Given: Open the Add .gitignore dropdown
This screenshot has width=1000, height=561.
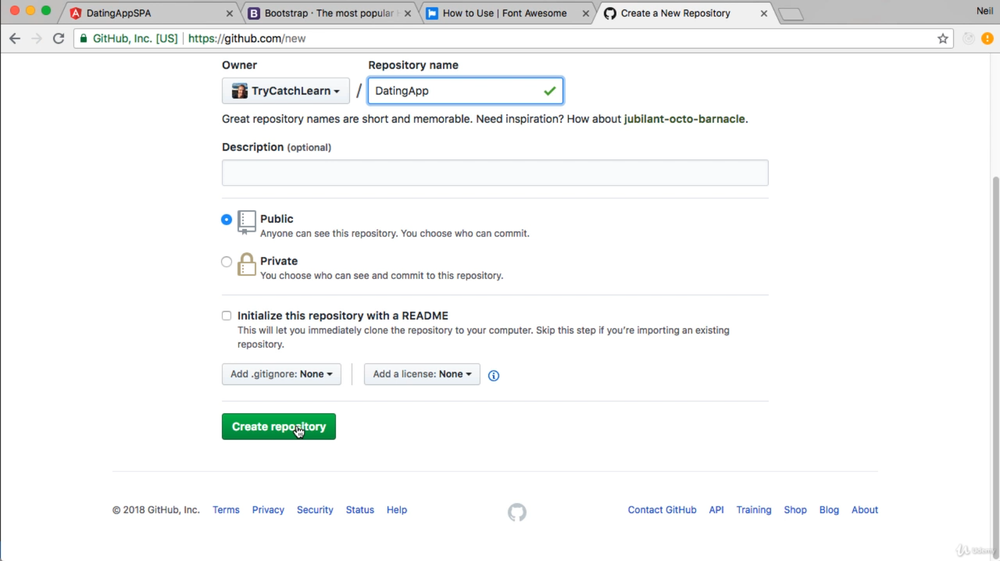Looking at the screenshot, I should click(x=281, y=374).
